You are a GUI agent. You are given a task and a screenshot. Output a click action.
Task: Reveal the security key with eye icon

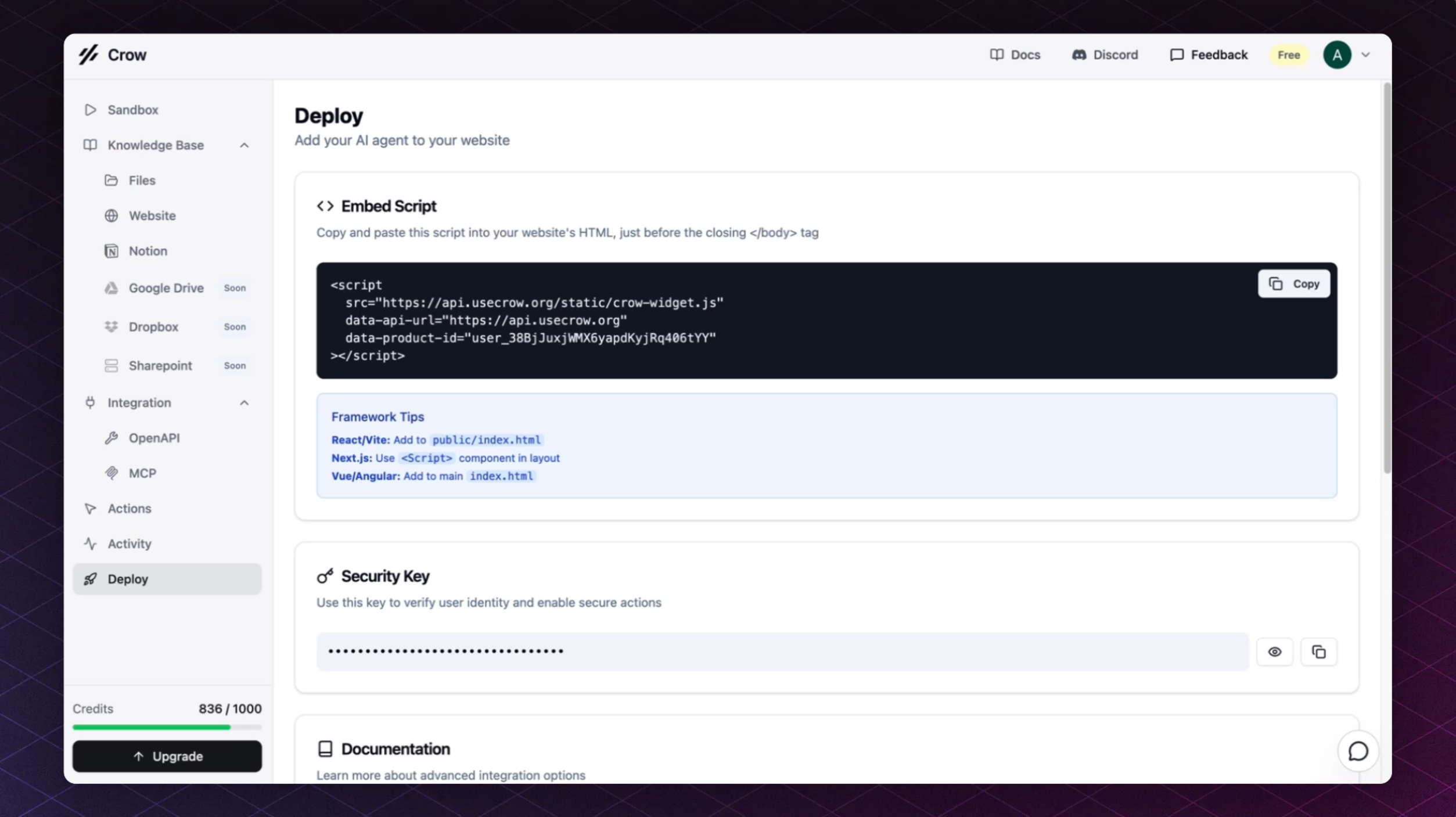(1274, 652)
